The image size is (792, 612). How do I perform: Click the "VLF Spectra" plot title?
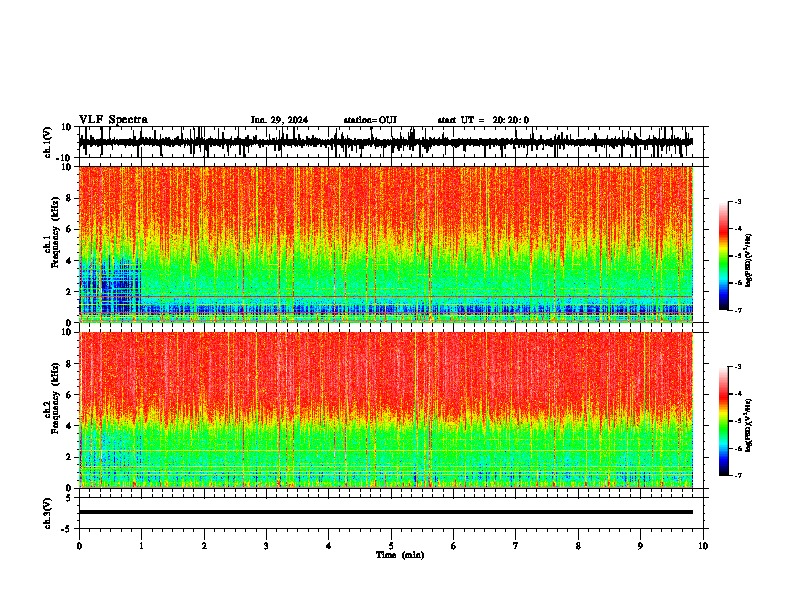[113, 120]
